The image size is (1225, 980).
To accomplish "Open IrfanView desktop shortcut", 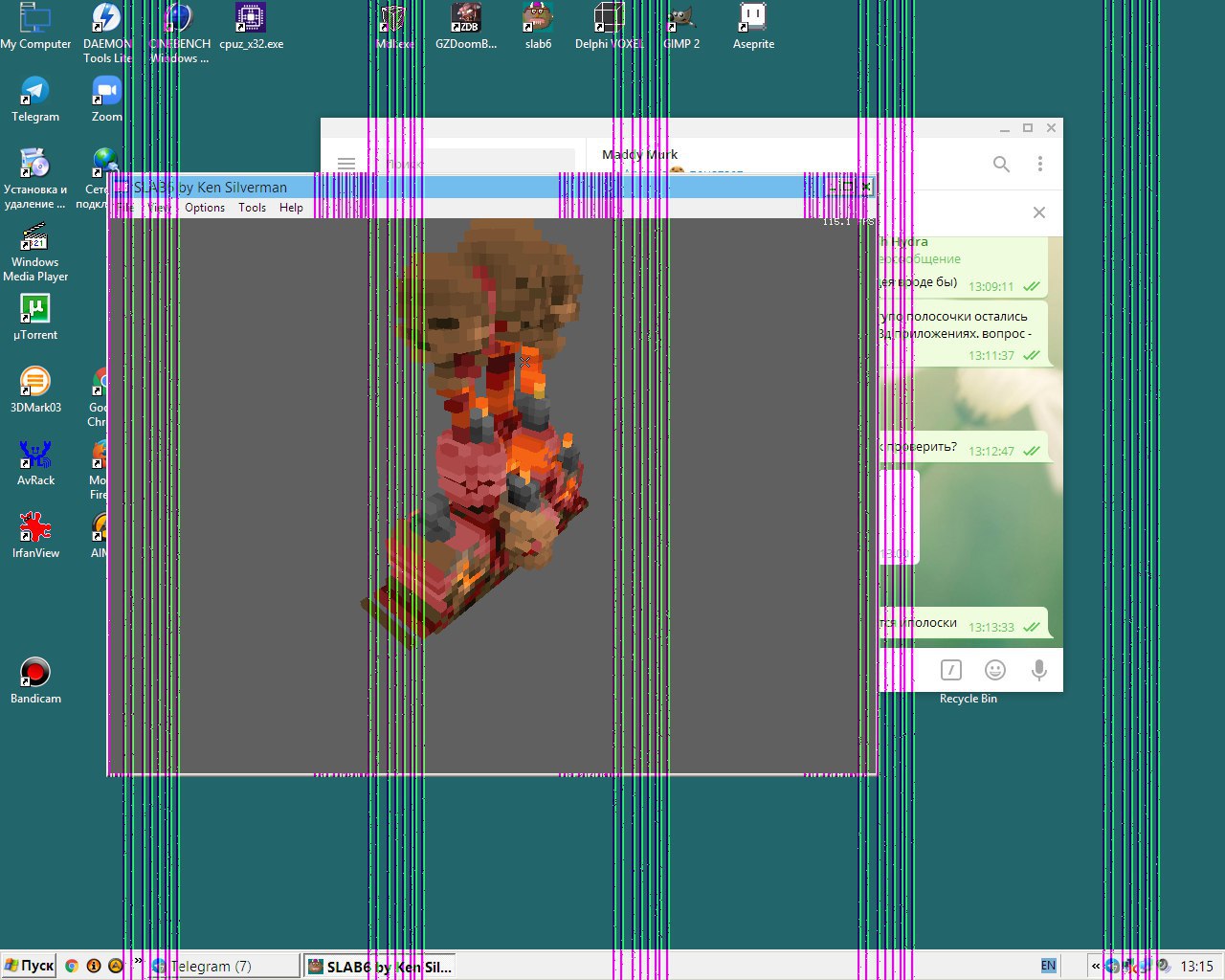I will point(35,536).
